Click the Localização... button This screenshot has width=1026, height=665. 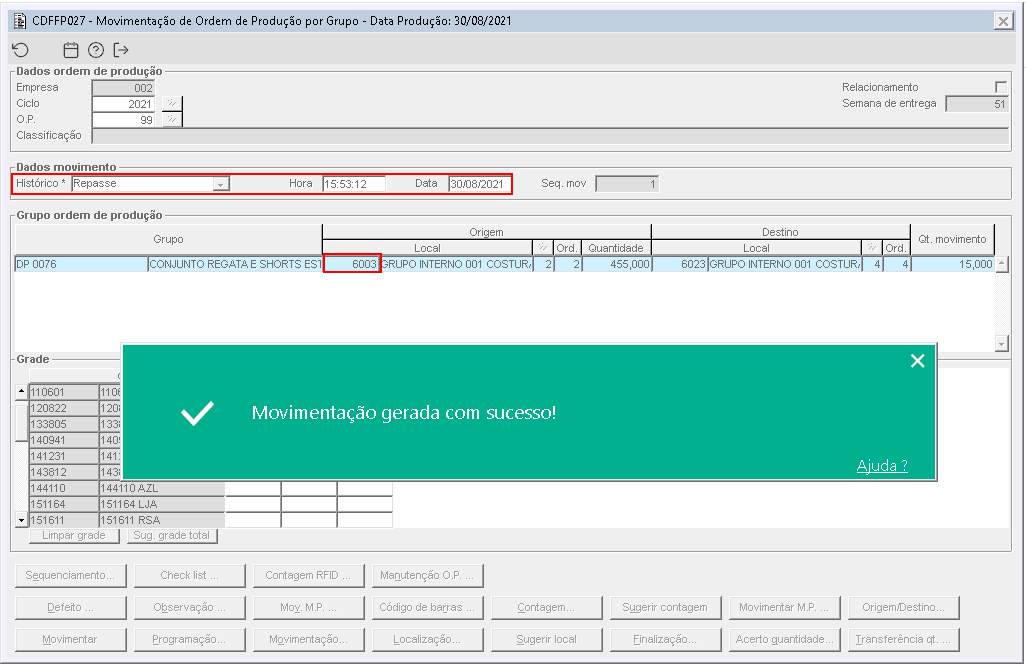(427, 639)
